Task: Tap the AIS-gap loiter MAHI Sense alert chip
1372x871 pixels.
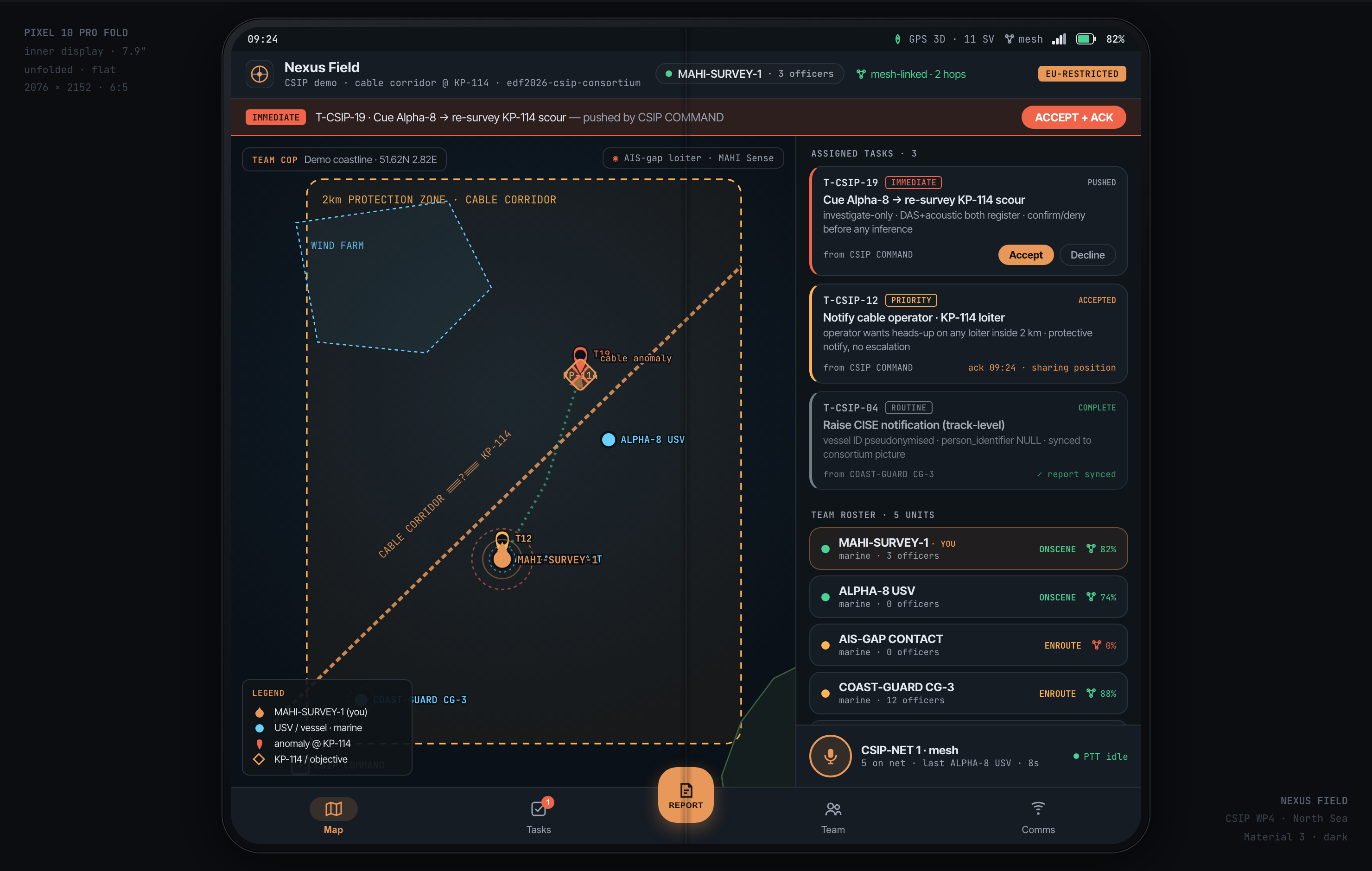Action: pyautogui.click(x=693, y=158)
